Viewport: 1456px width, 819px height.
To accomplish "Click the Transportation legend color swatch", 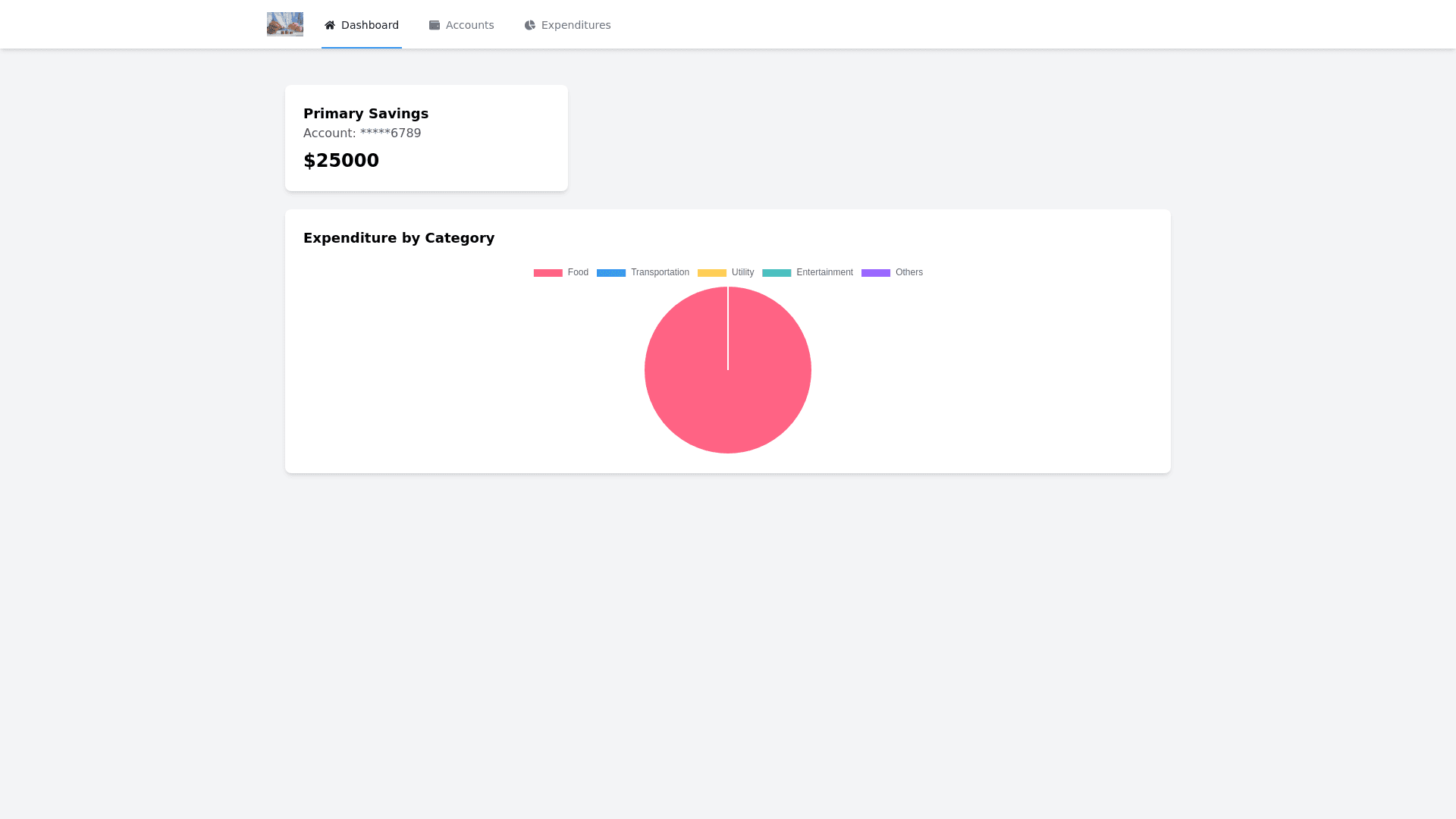I will click(x=611, y=272).
